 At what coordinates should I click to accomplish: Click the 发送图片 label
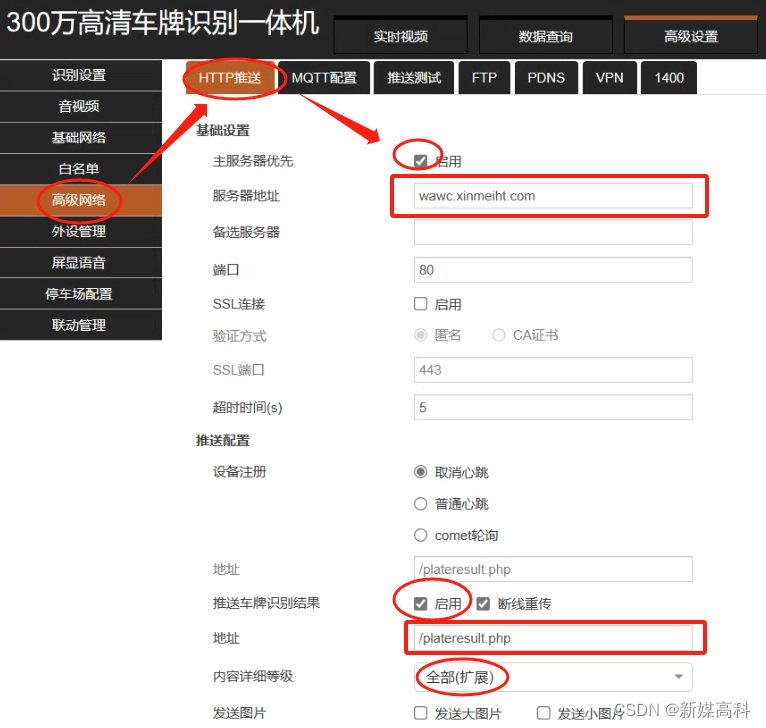point(239,713)
